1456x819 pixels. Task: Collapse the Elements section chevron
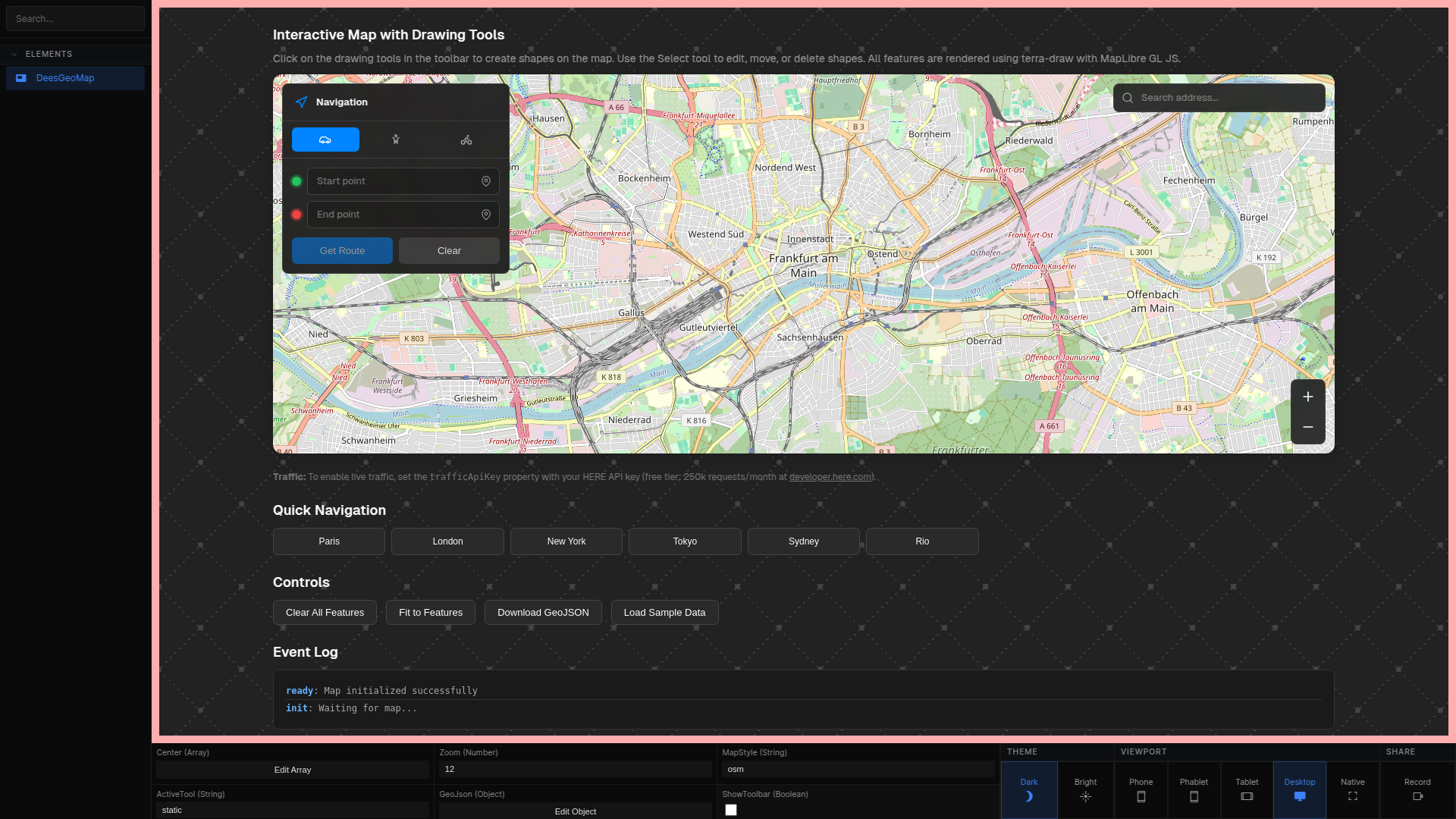(x=14, y=55)
